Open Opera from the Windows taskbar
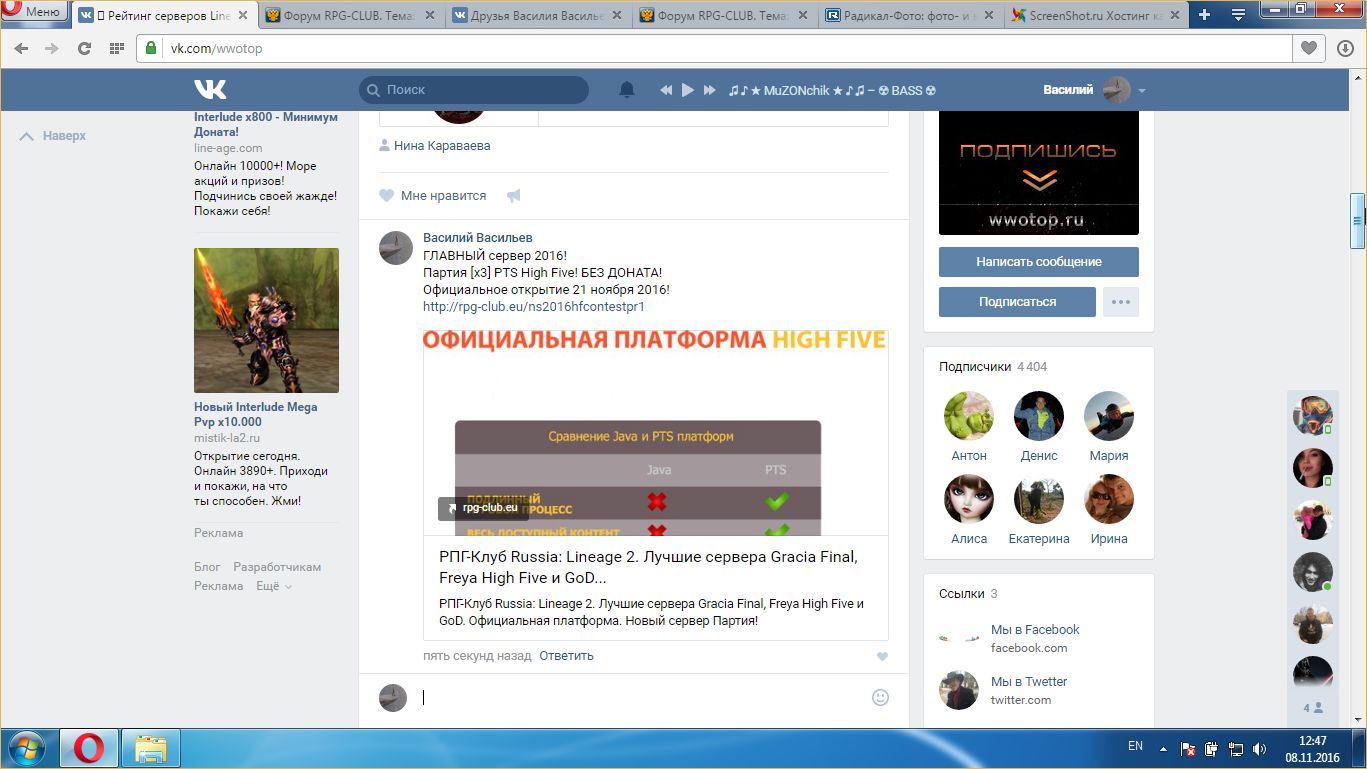1367x769 pixels. click(89, 748)
